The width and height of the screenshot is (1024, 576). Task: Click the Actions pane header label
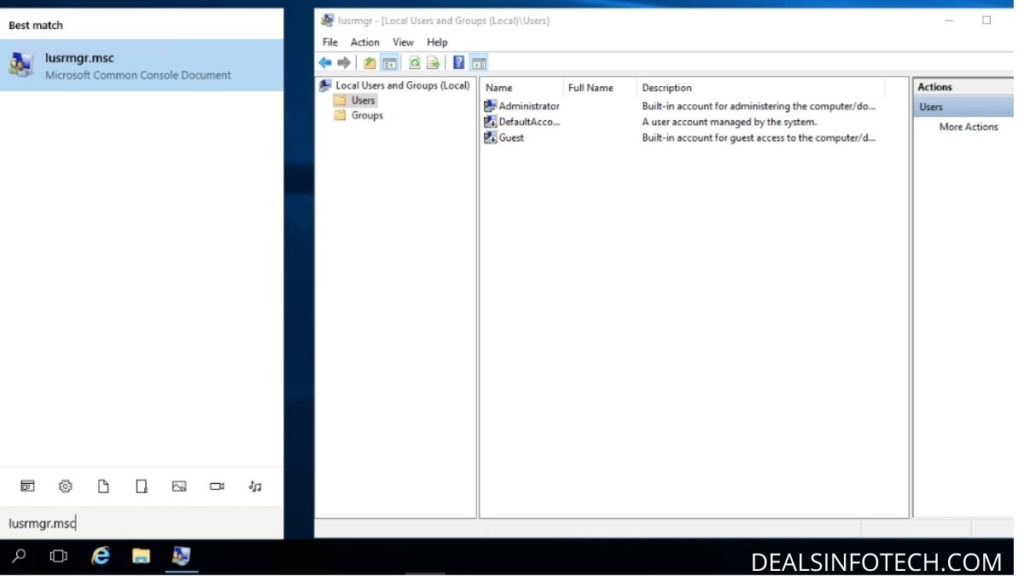[x=935, y=87]
